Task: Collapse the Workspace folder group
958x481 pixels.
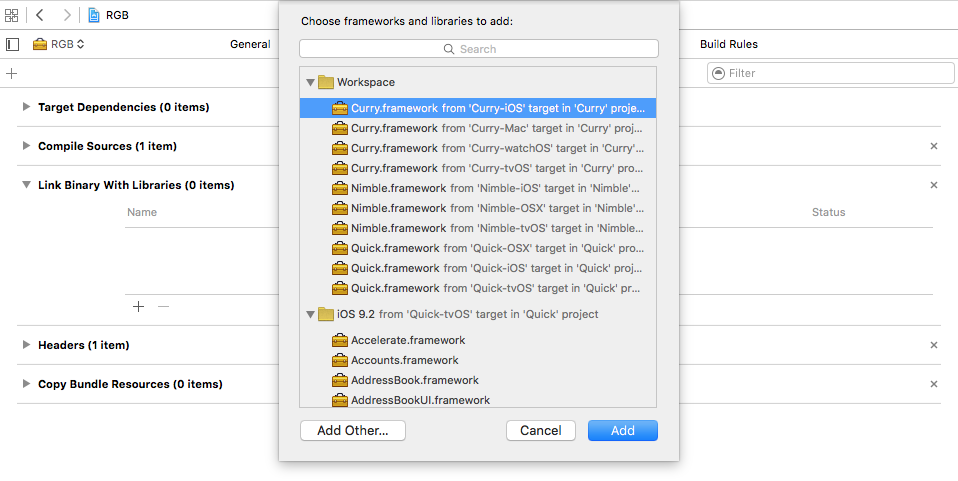Action: (310, 82)
